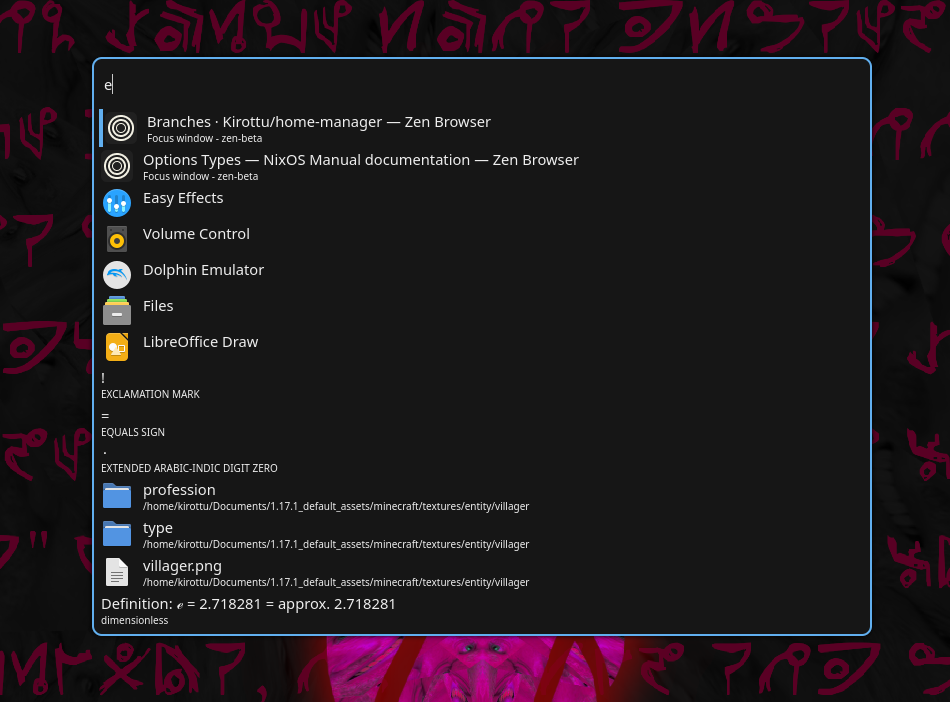
Task: Click the 'dimensionless' unit label
Action: [x=135, y=620]
